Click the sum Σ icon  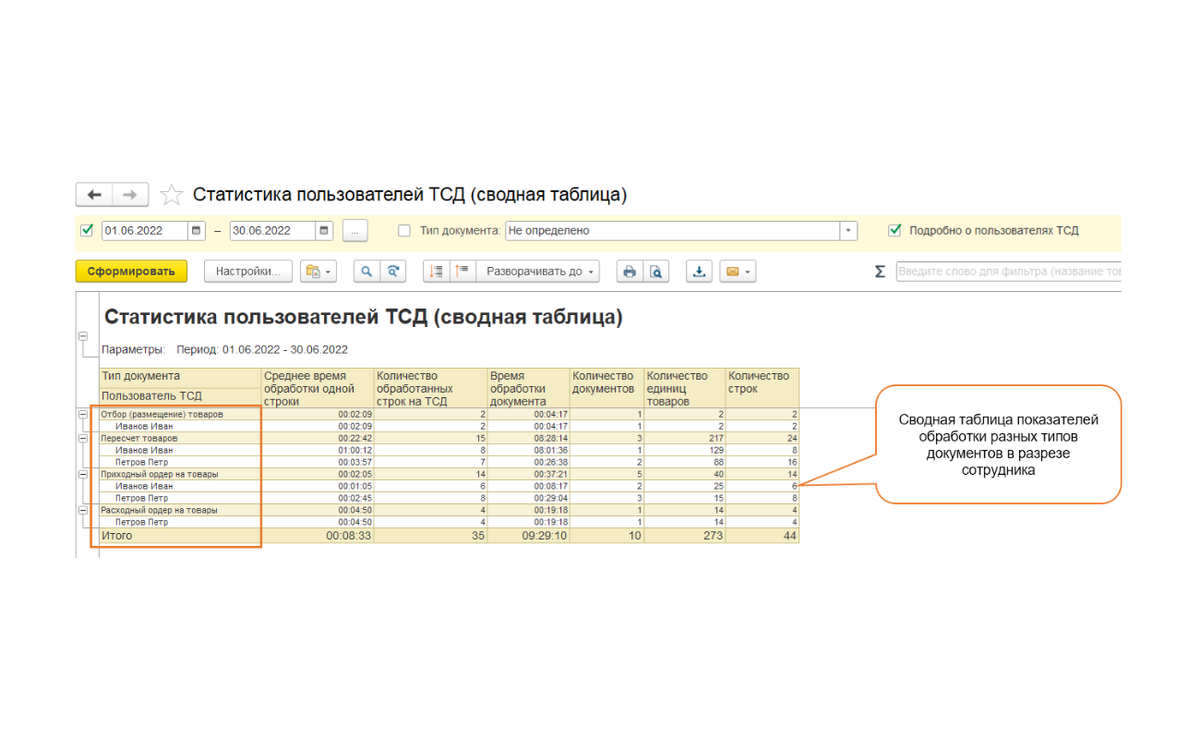coord(880,271)
